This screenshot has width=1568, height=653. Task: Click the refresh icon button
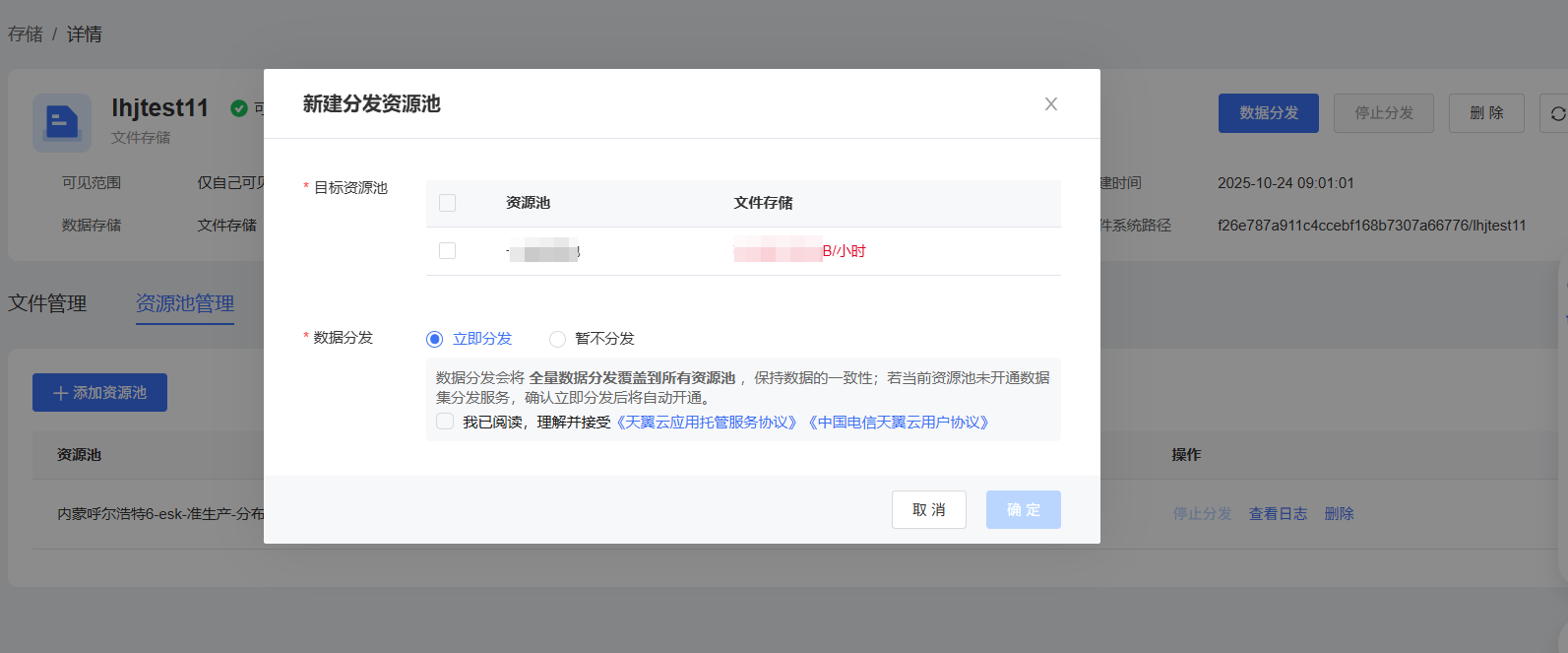pos(1557,114)
